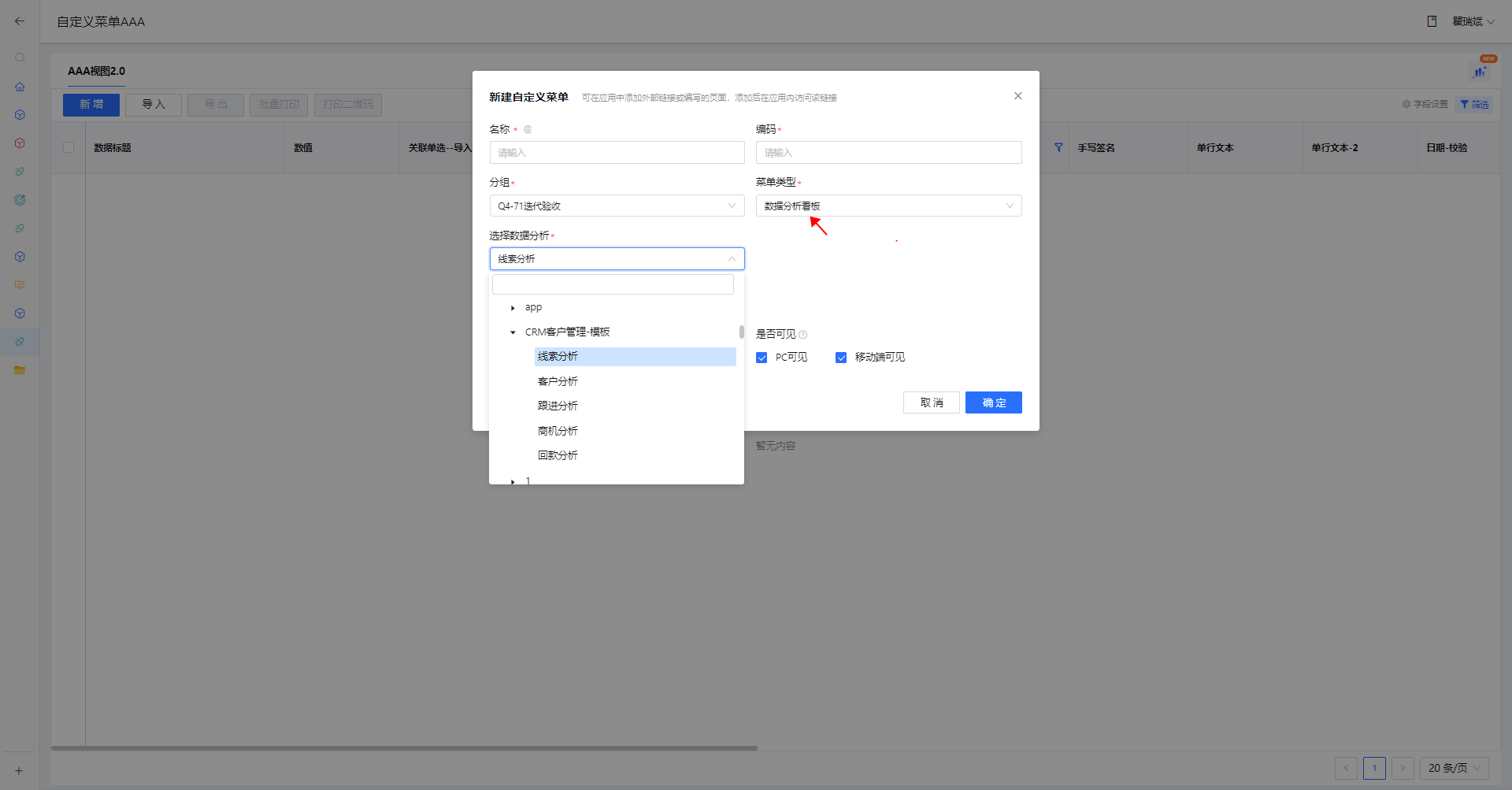The height and width of the screenshot is (790, 1512).
Task: Click the 日期-校验 column header
Action: tap(1447, 148)
